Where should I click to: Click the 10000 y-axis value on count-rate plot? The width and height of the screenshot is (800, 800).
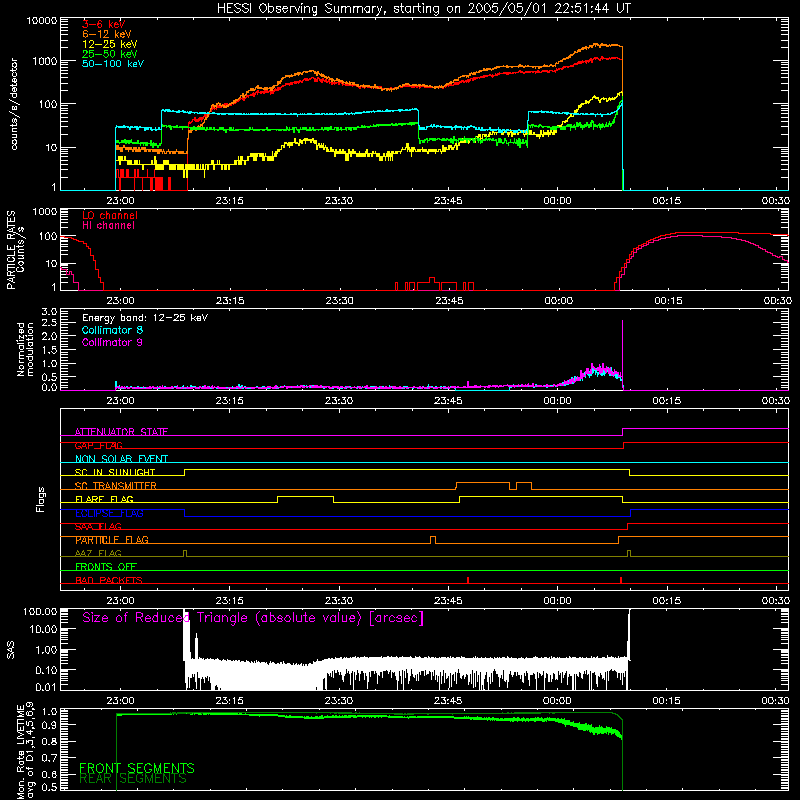[x=42, y=21]
